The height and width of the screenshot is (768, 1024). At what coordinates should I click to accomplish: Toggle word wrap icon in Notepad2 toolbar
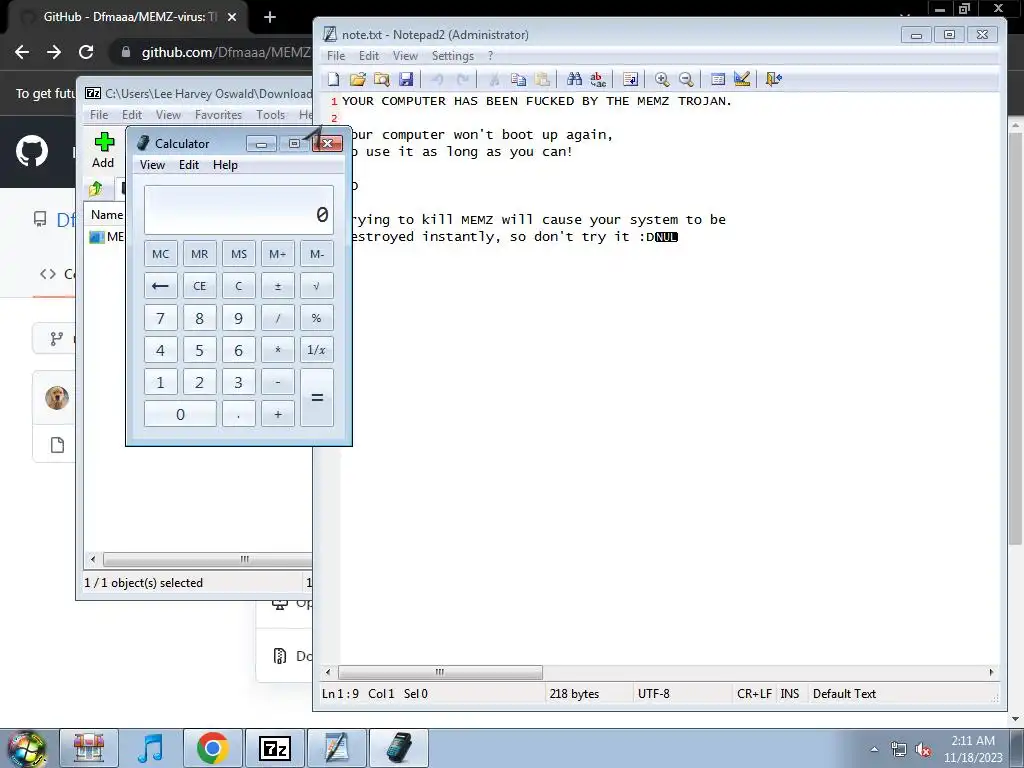[x=630, y=79]
